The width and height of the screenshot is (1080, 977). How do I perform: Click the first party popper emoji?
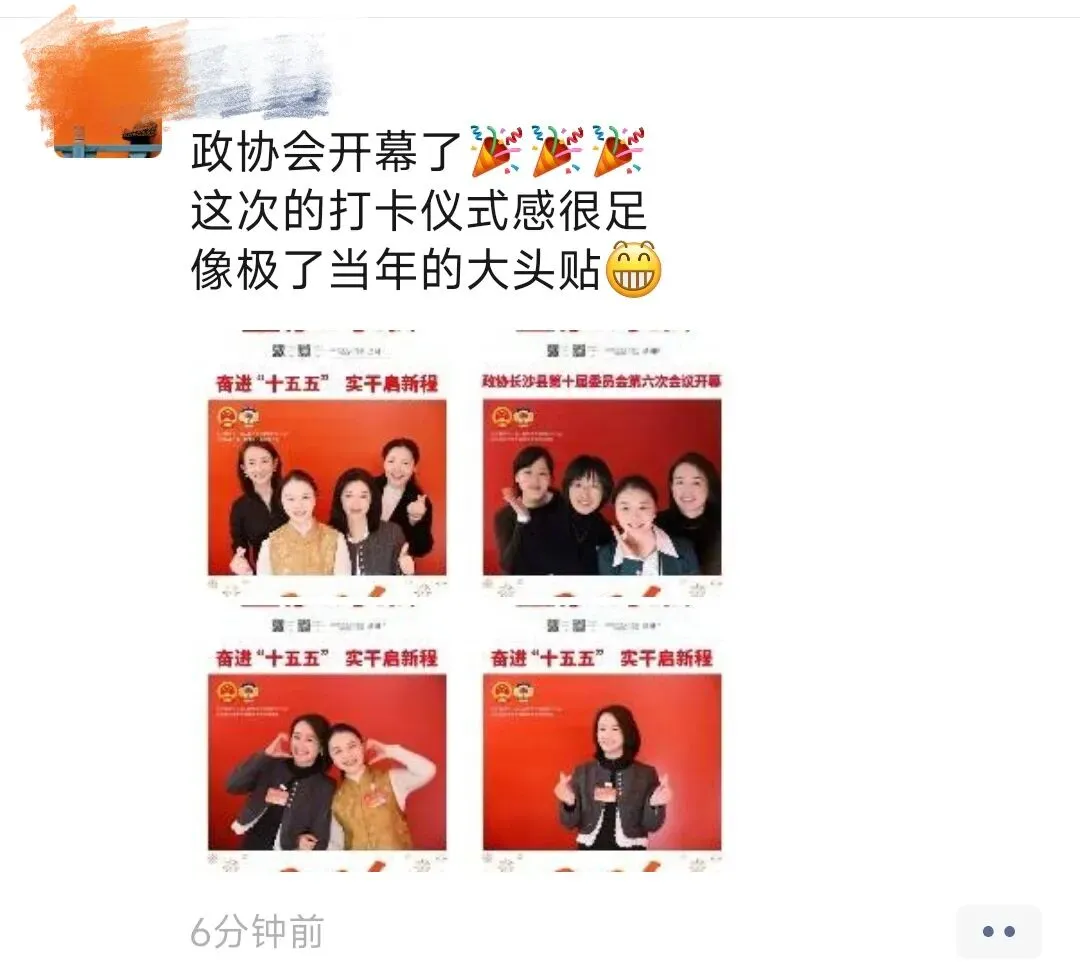(x=497, y=151)
